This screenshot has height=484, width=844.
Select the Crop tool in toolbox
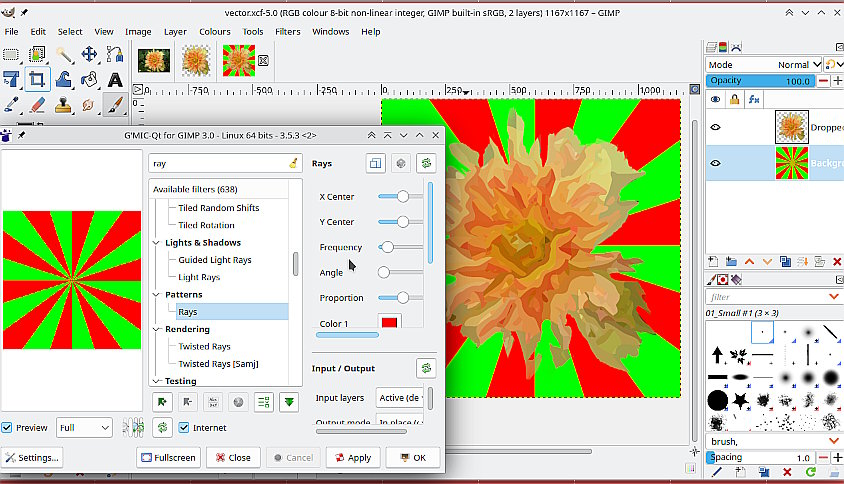(x=37, y=80)
